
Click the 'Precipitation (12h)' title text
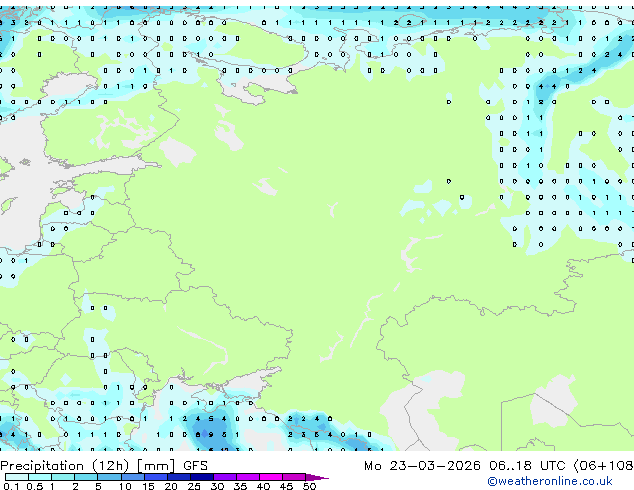(x=64, y=466)
